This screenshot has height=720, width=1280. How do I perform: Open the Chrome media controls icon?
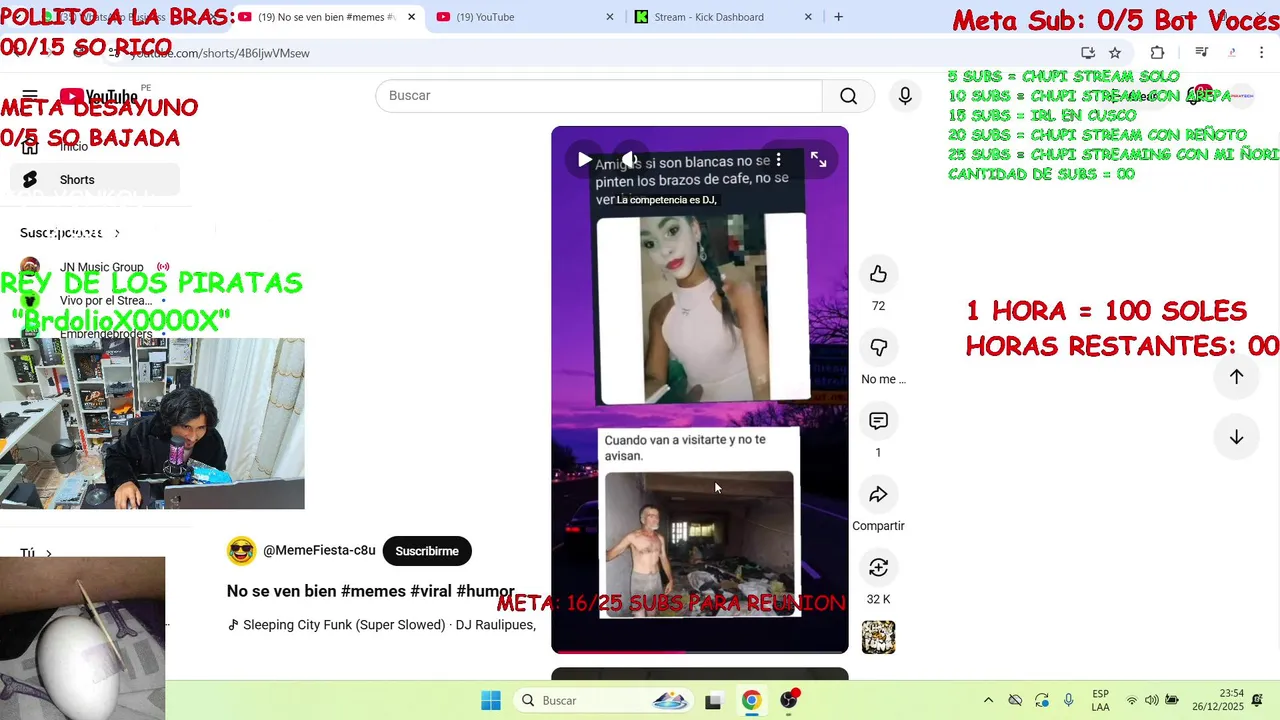(x=1202, y=53)
